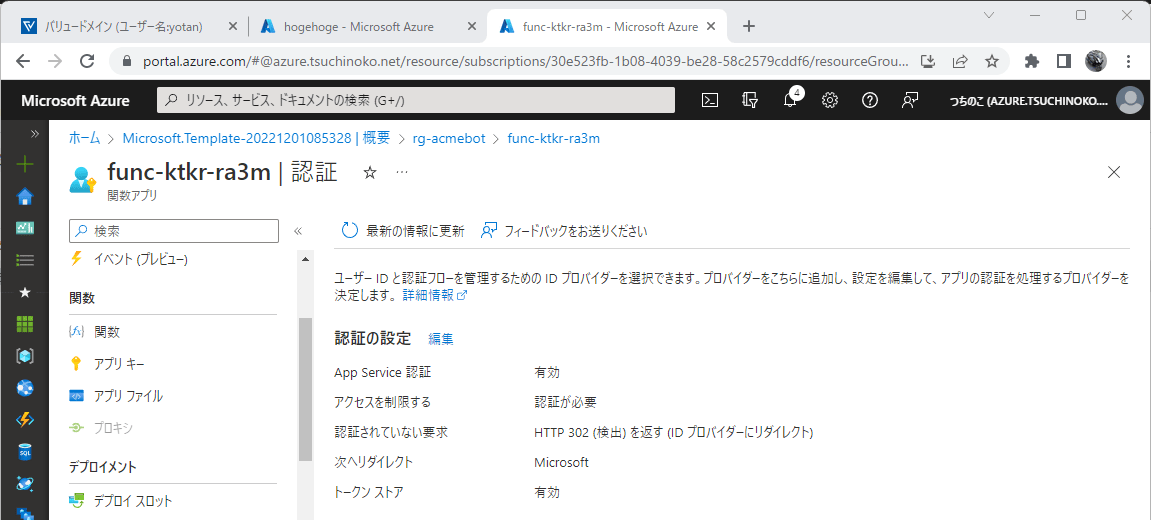Select the 認証が必要 value text
The image size is (1151, 520).
coord(565,402)
